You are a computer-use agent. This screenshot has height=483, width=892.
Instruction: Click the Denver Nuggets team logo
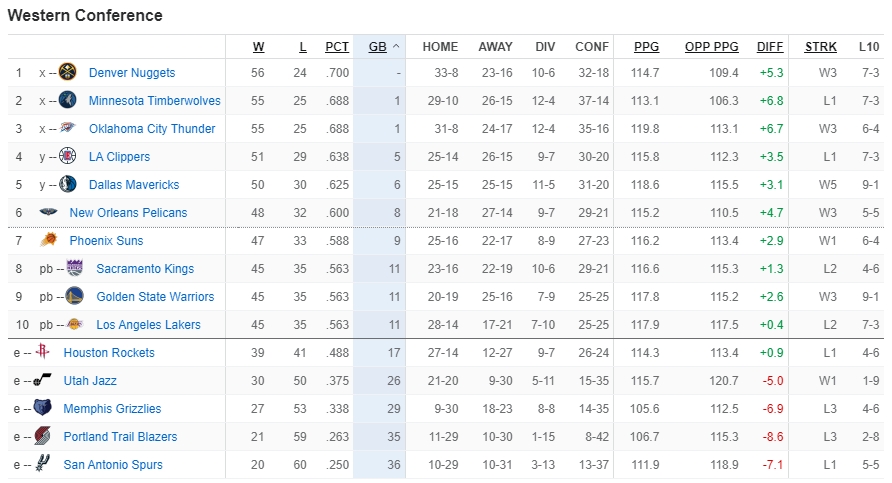(x=68, y=72)
